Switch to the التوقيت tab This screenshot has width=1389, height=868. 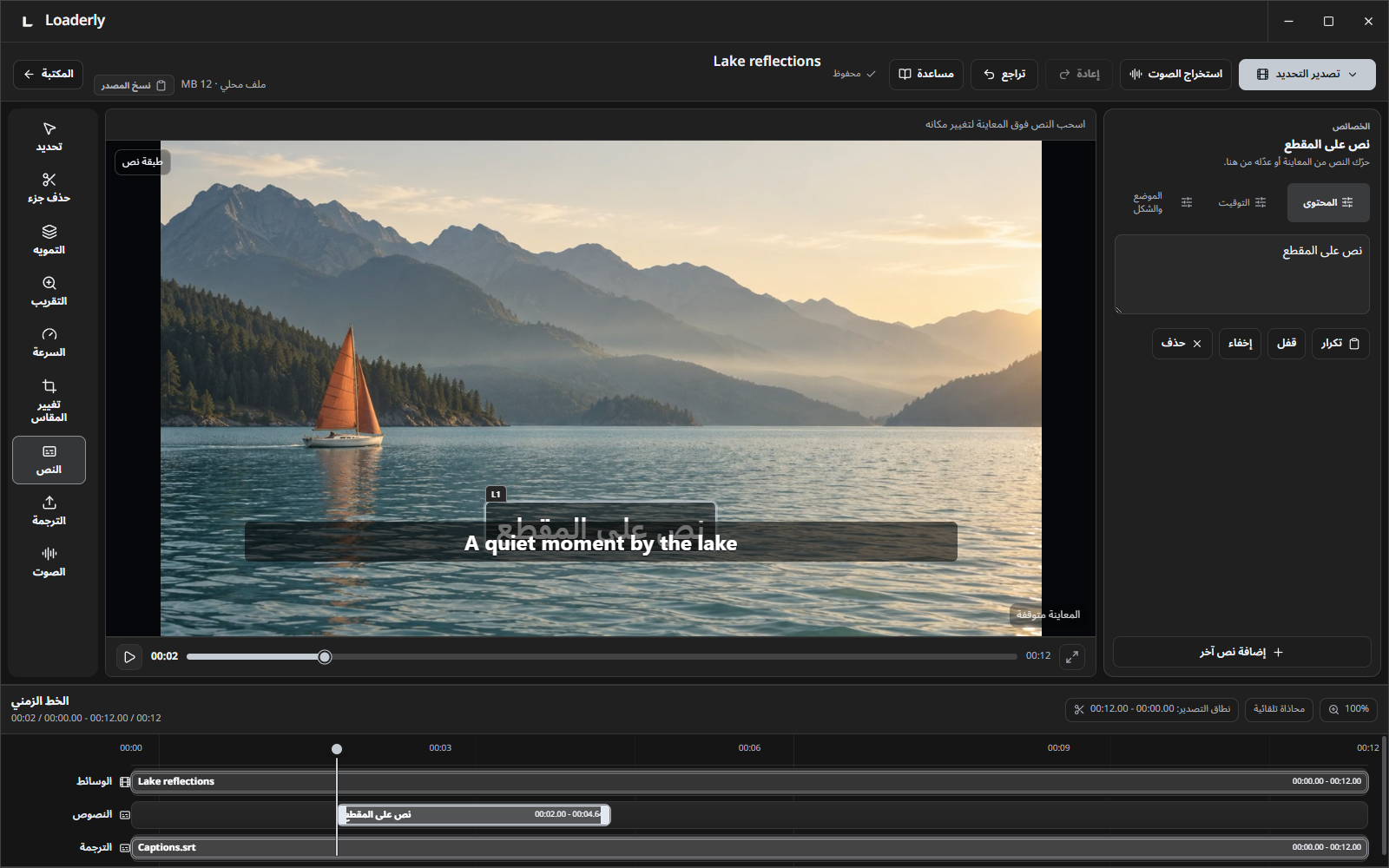pyautogui.click(x=1242, y=203)
